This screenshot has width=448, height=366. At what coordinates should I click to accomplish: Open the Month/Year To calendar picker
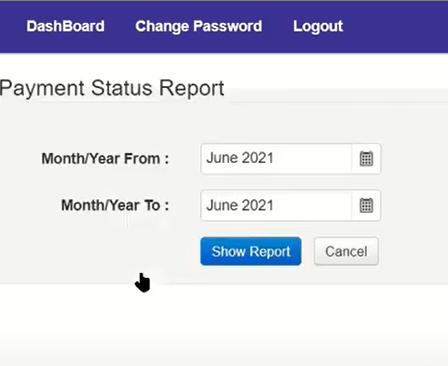(x=366, y=205)
